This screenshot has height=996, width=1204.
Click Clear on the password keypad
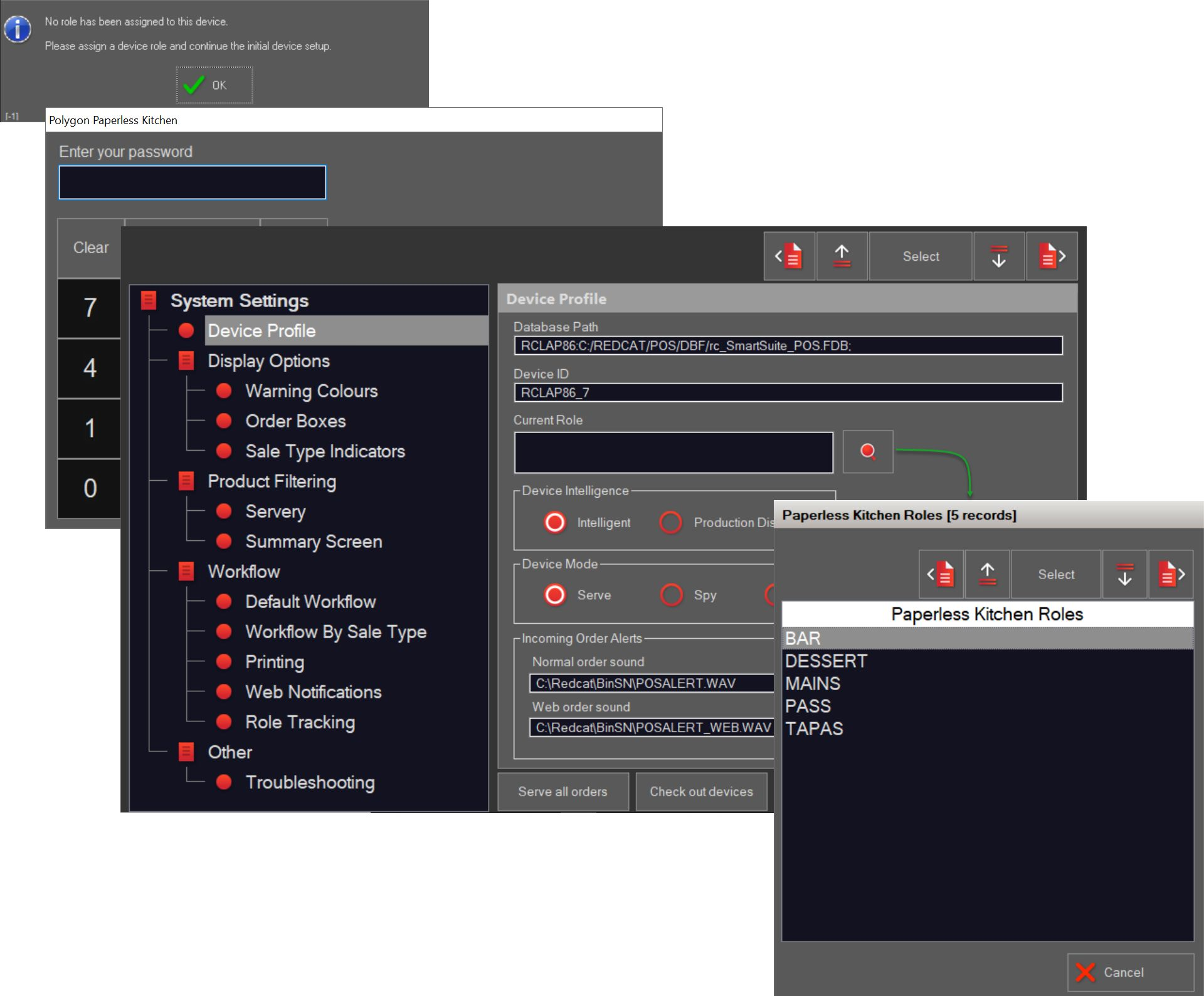pos(90,248)
